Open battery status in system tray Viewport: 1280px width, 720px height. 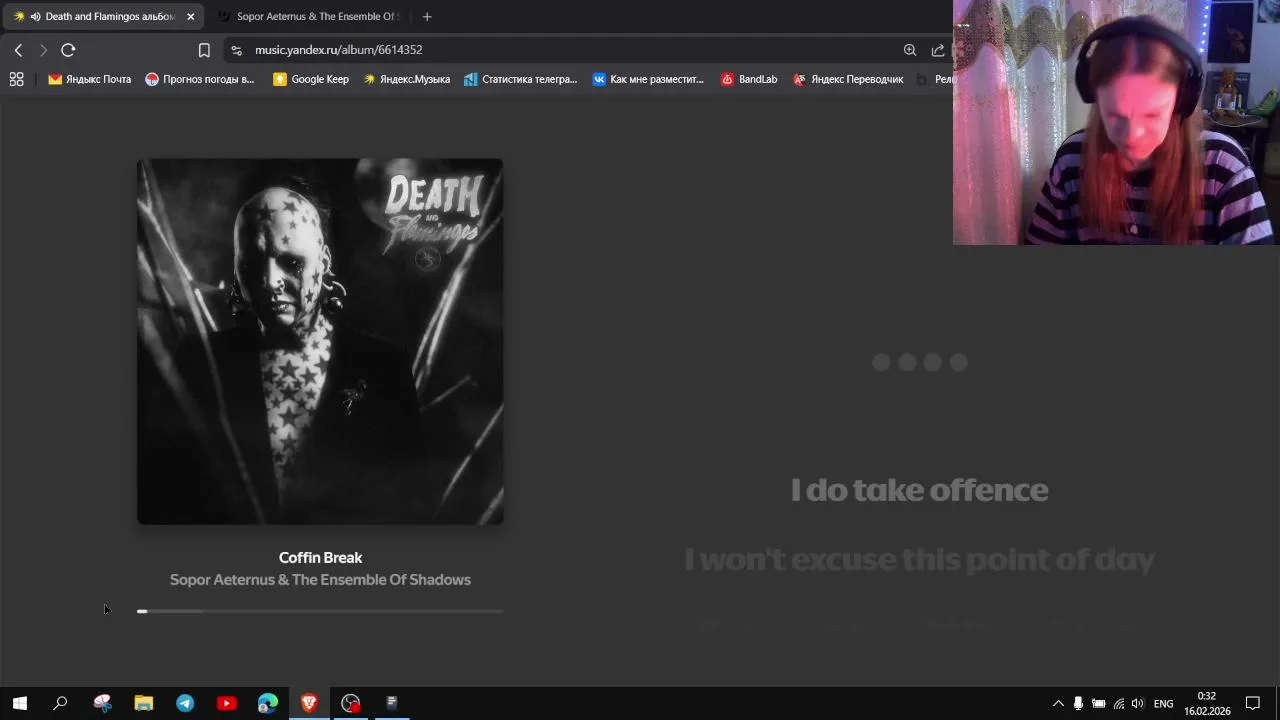tap(1098, 703)
